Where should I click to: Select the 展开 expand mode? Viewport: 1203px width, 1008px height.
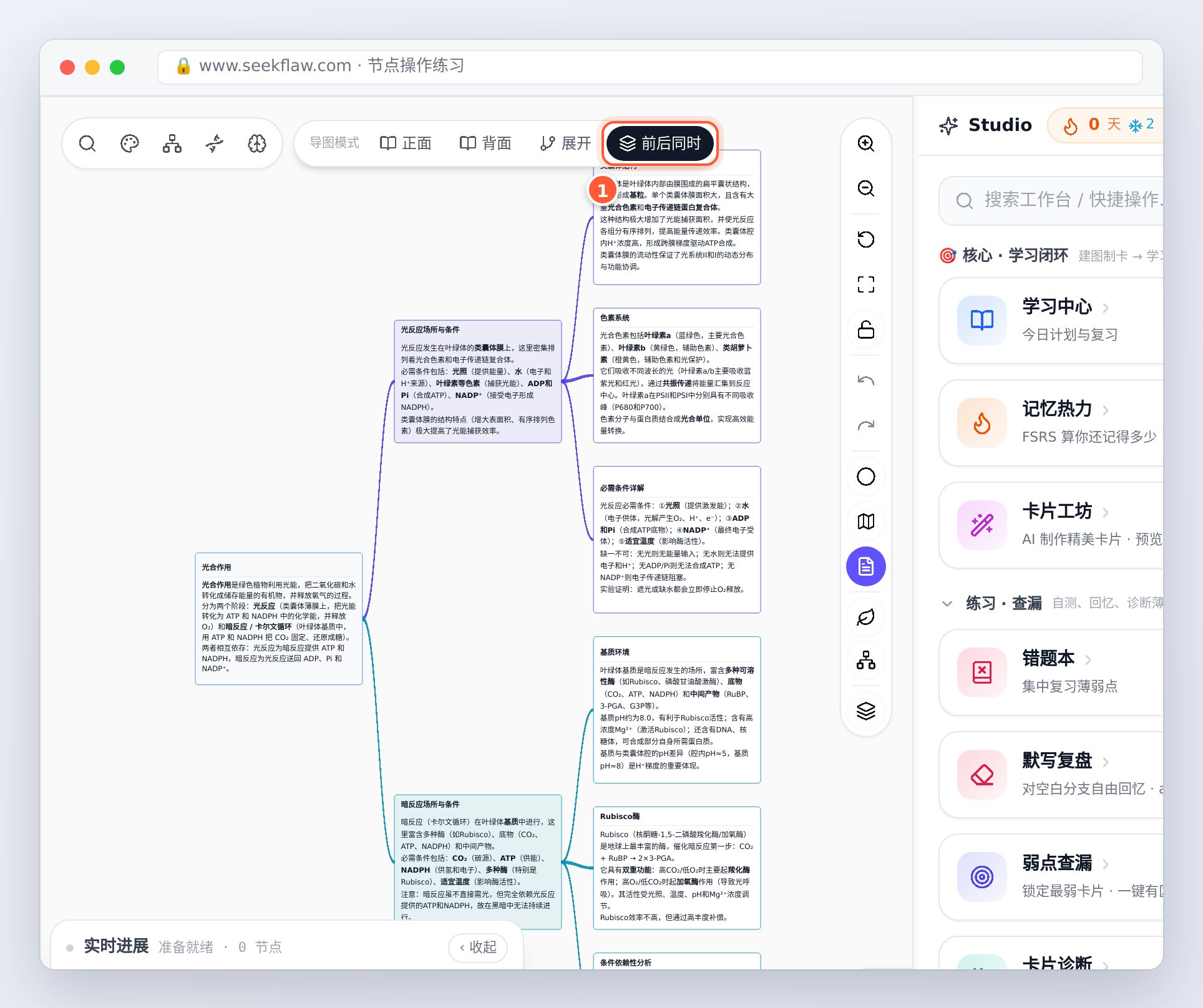565,143
